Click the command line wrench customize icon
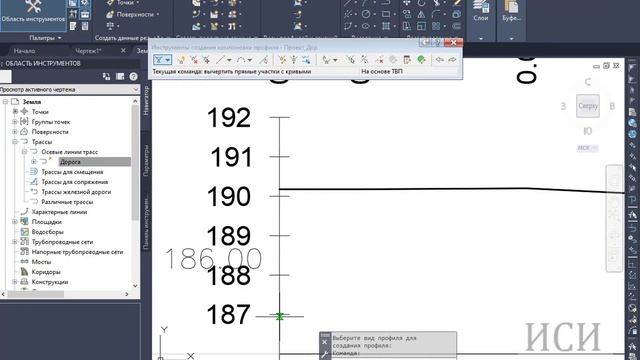Viewport: 640px width, 360px height. tap(324, 354)
